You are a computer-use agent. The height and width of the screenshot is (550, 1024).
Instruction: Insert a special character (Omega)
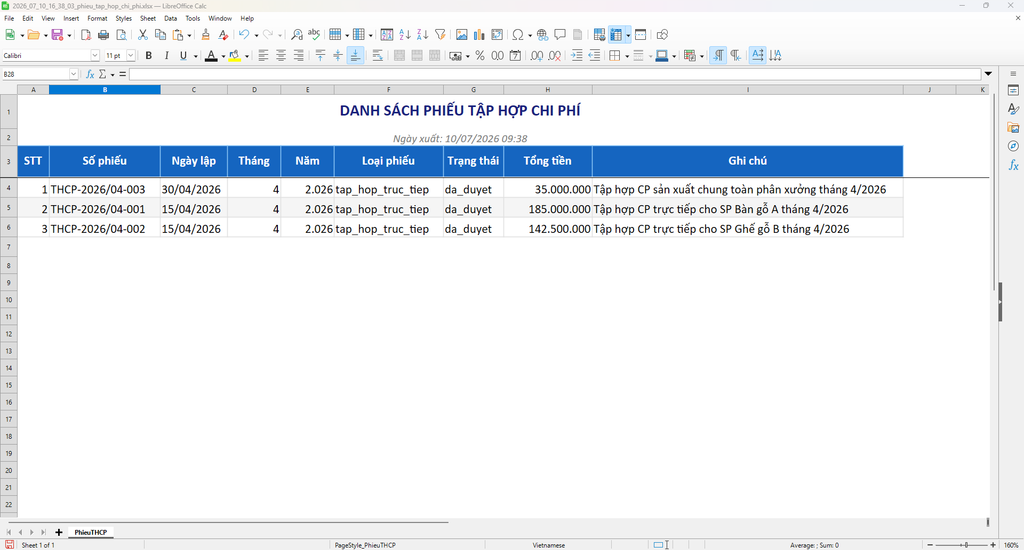(x=518, y=35)
